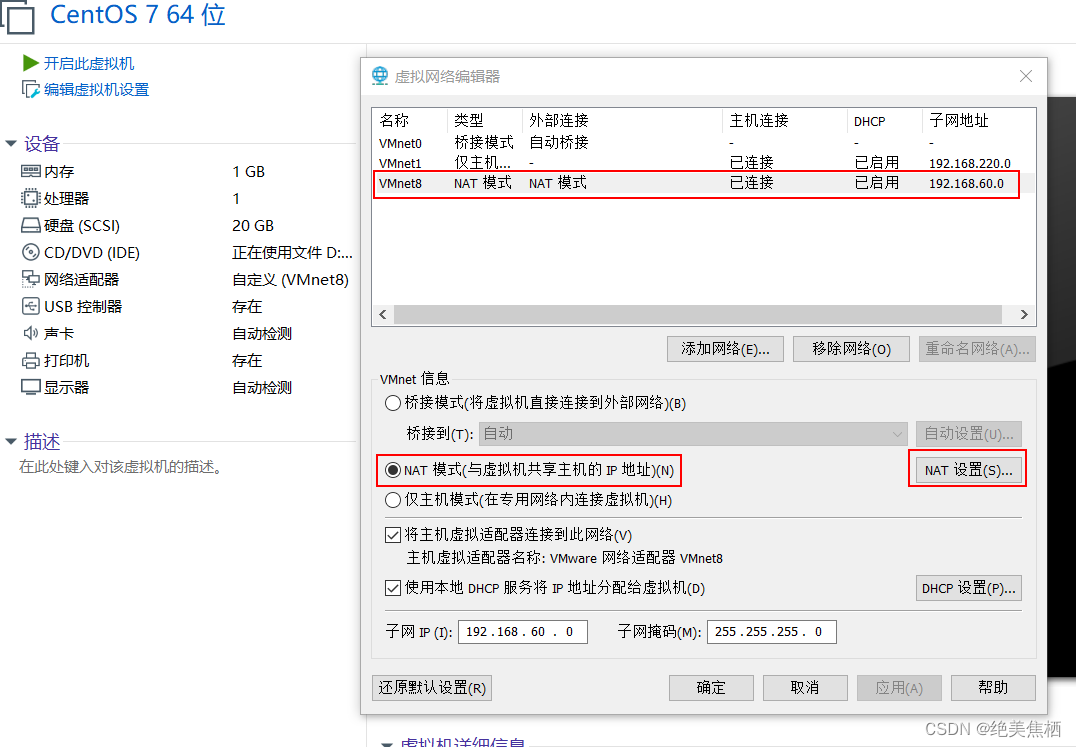
Task: Click the description text area placeholder
Action: pyautogui.click(x=121, y=467)
